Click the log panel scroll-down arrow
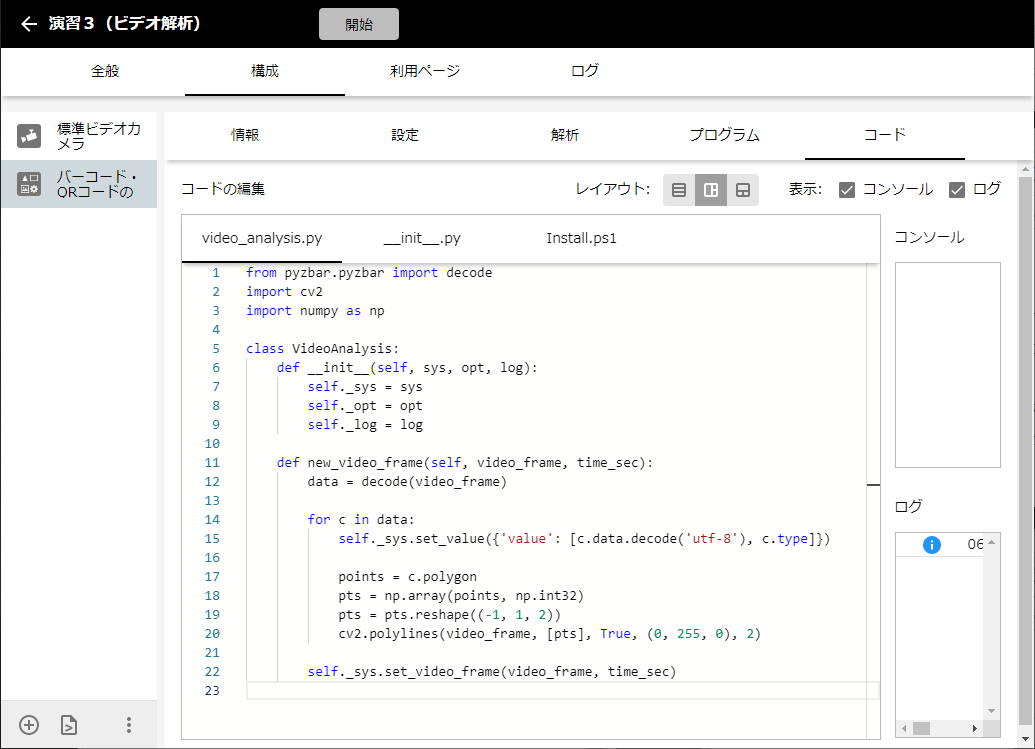1035x749 pixels. coord(989,713)
